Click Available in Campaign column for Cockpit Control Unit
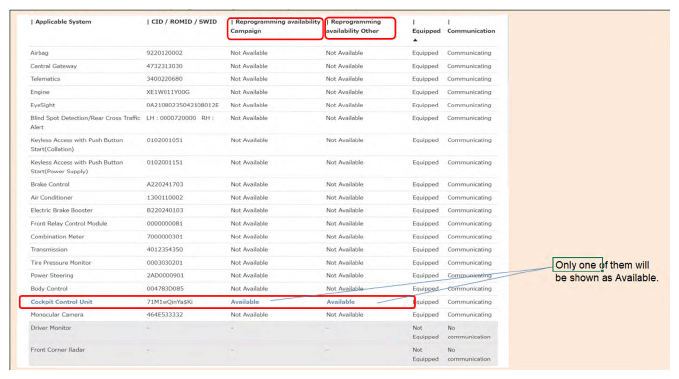 click(x=245, y=302)
